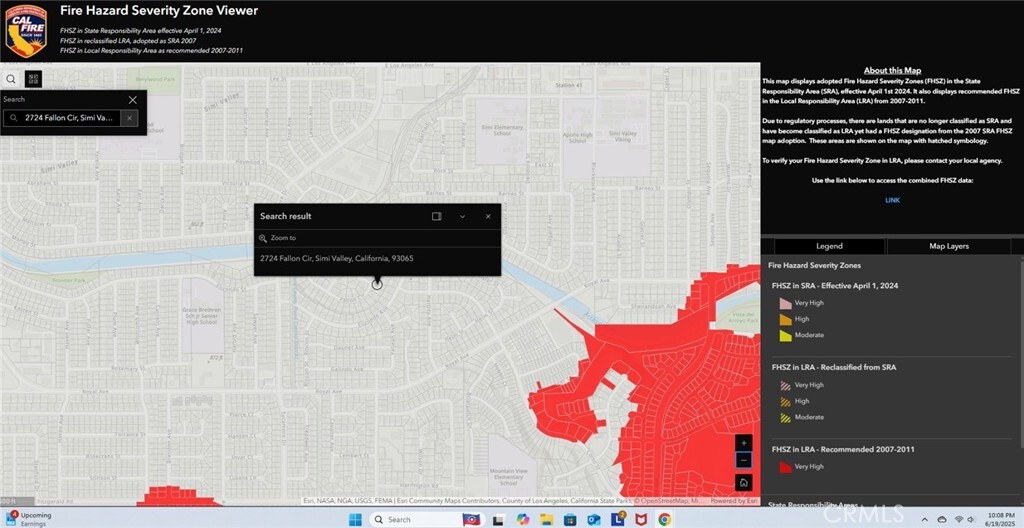The height and width of the screenshot is (528, 1024).
Task: Click the 2724 Fallon Cir address result text
Action: [336, 258]
